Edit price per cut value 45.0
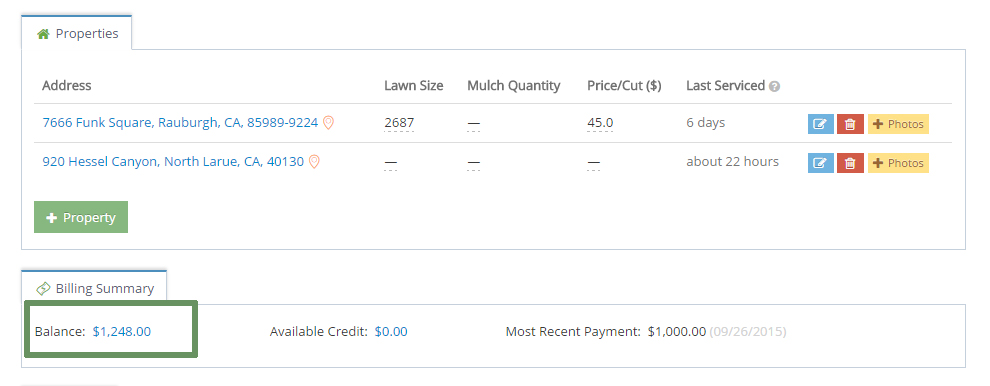 (600, 123)
